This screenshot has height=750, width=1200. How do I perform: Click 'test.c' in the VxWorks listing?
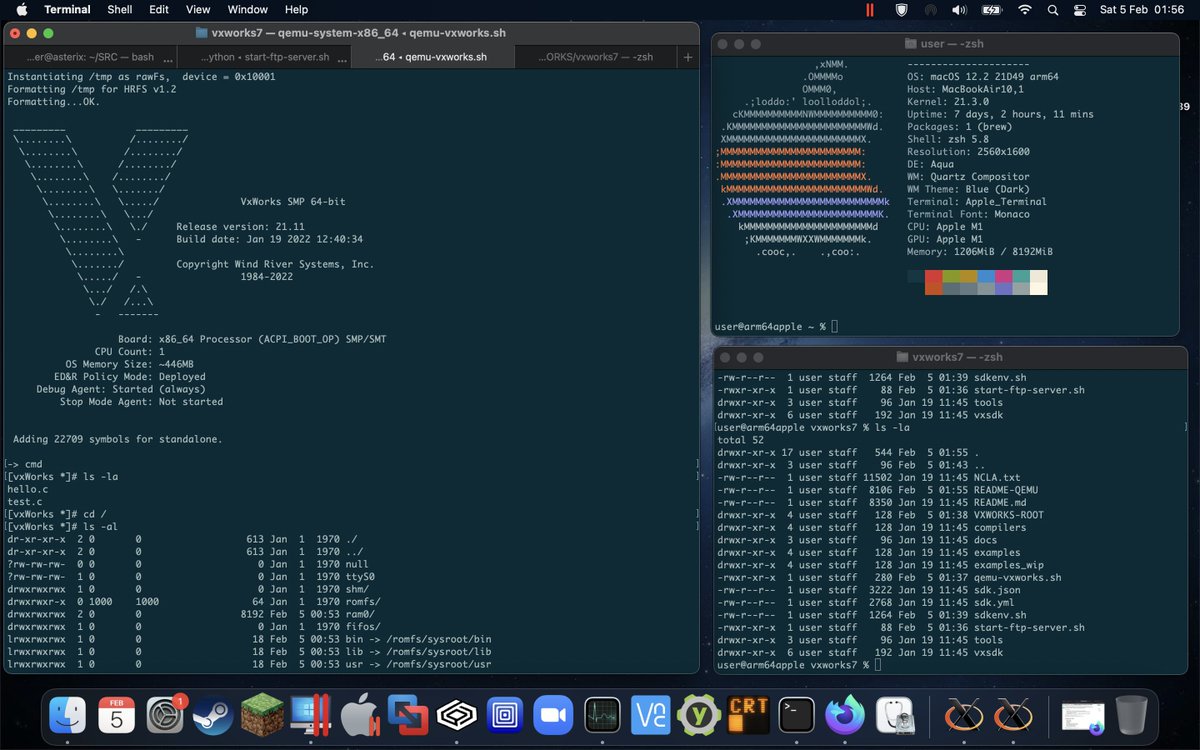tap(25, 502)
